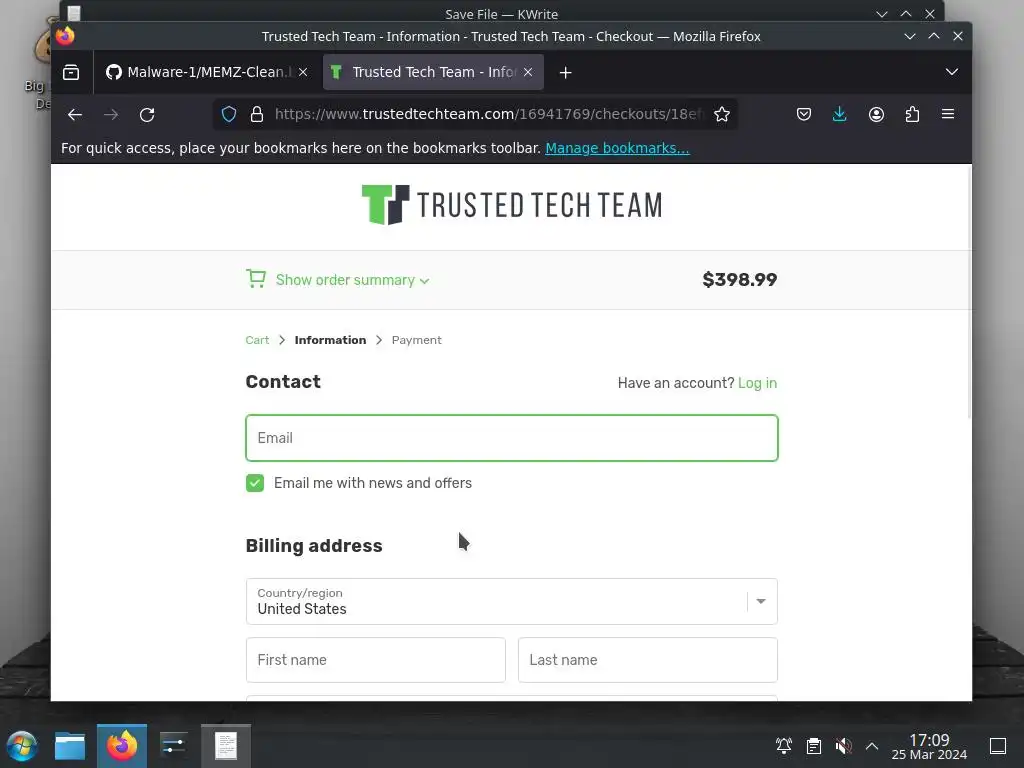Open Firefox account menu

(876, 114)
